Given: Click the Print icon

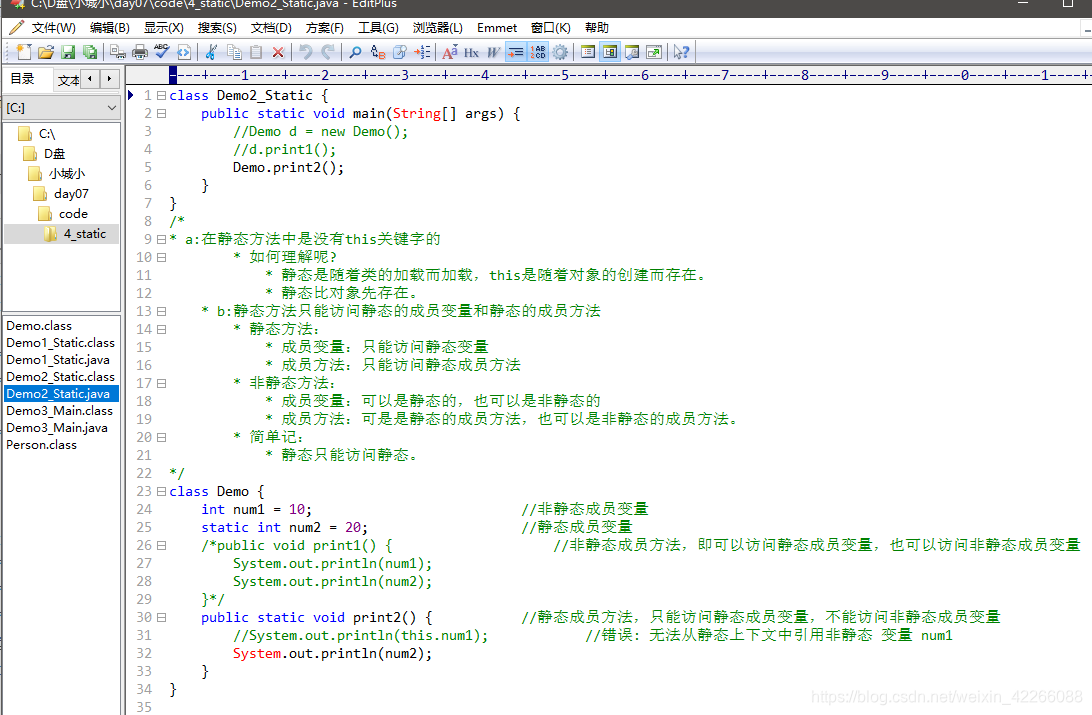Looking at the screenshot, I should point(140,52).
